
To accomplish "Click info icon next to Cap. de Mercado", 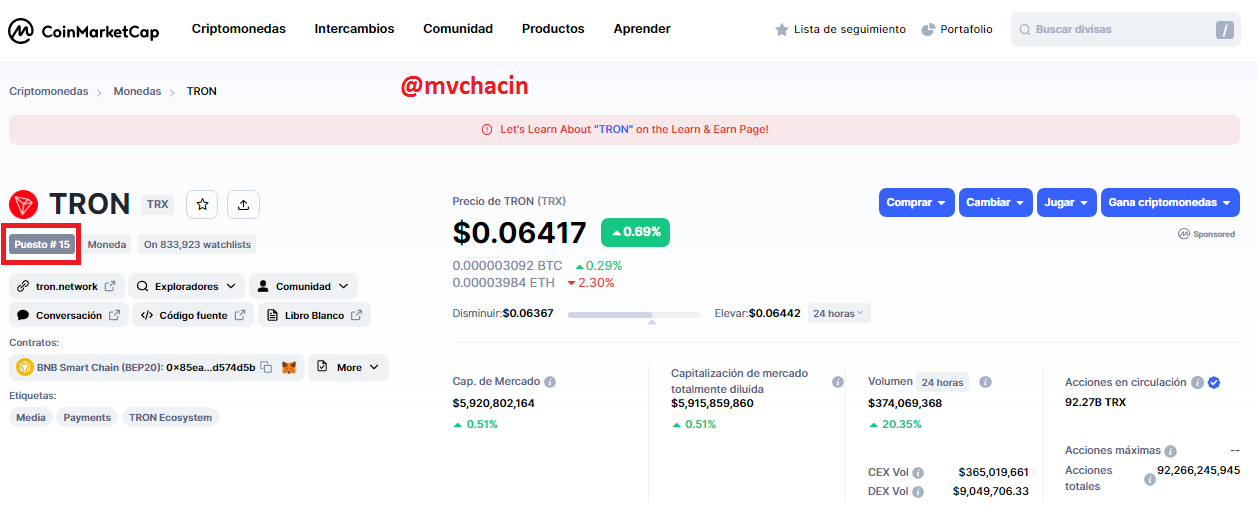I will (x=550, y=382).
